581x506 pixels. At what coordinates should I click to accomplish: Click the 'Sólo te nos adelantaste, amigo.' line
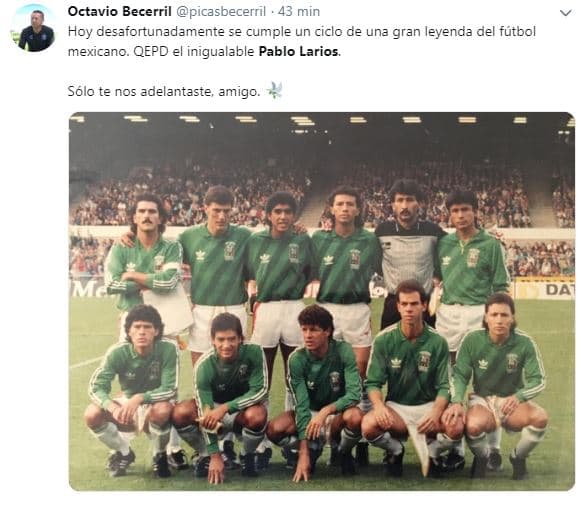tap(164, 91)
